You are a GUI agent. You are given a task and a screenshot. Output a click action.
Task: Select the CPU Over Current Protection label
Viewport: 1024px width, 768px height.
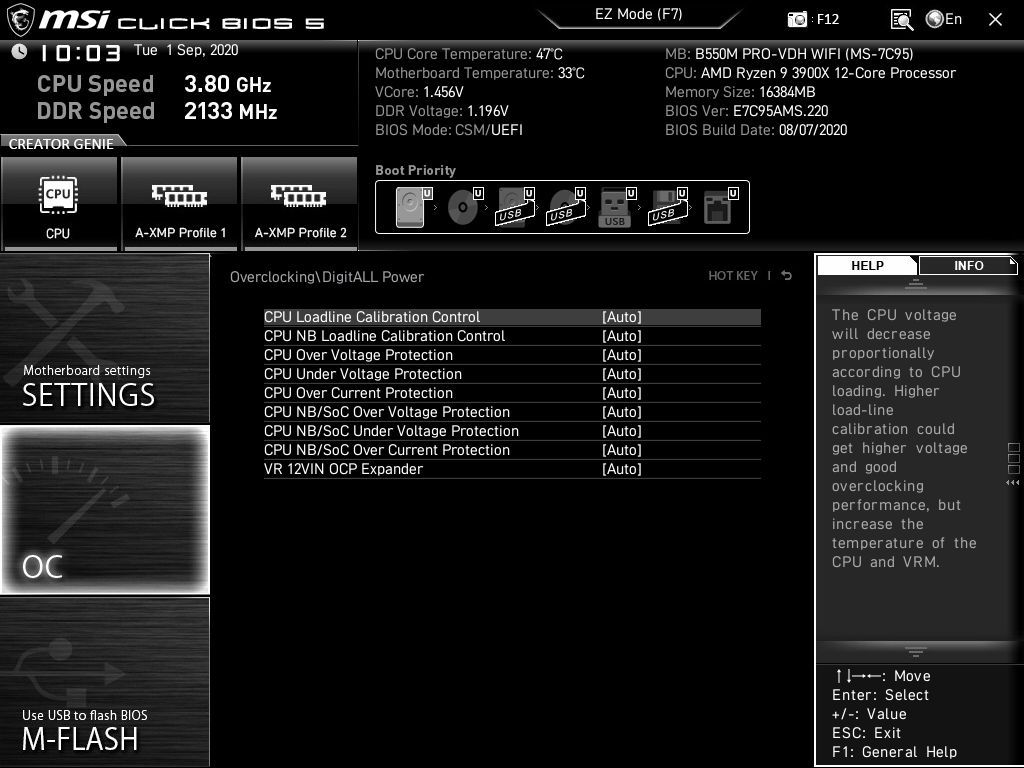(x=358, y=392)
